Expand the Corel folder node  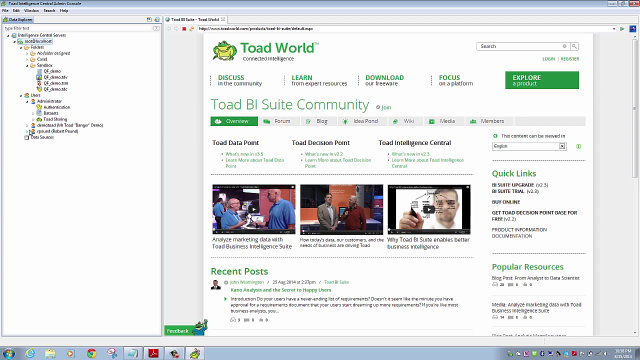tap(27, 60)
